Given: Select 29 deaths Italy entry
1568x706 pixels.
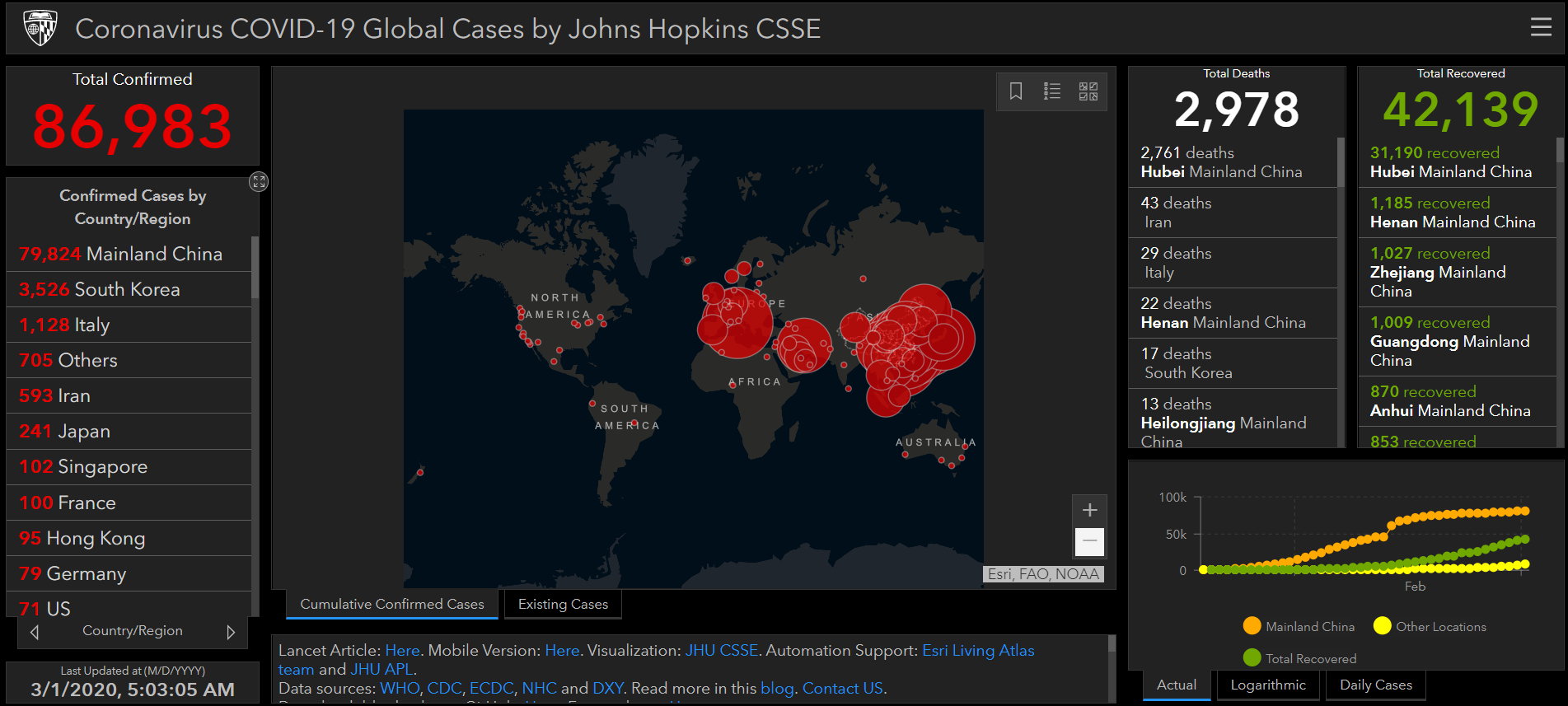Looking at the screenshot, I should (1233, 263).
